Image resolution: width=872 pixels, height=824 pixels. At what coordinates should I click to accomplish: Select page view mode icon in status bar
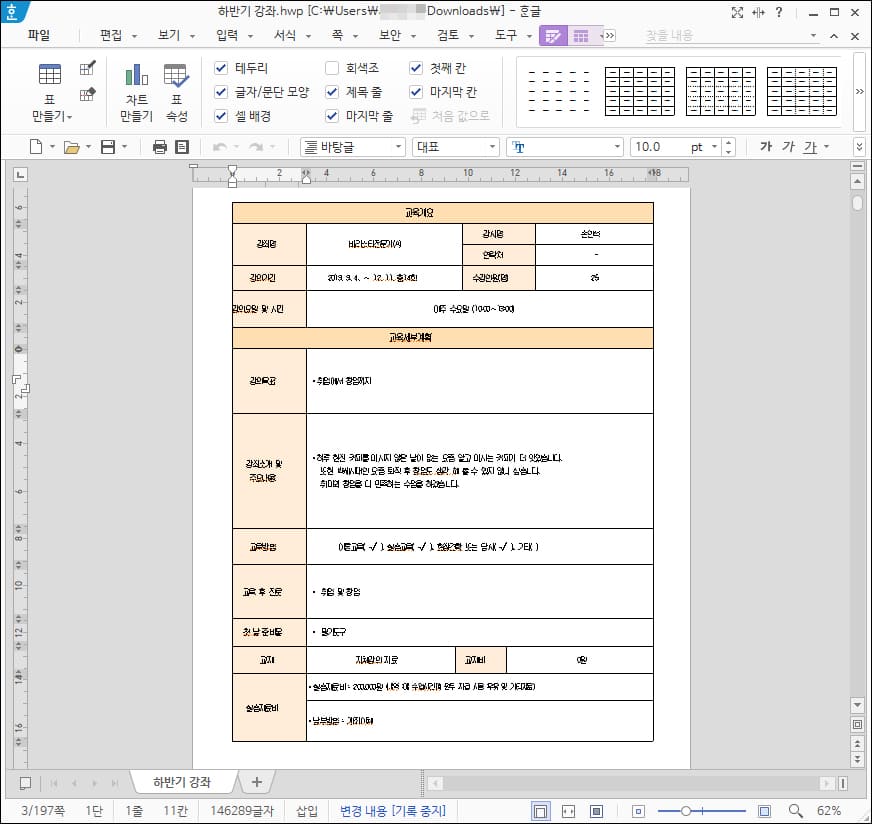click(540, 811)
